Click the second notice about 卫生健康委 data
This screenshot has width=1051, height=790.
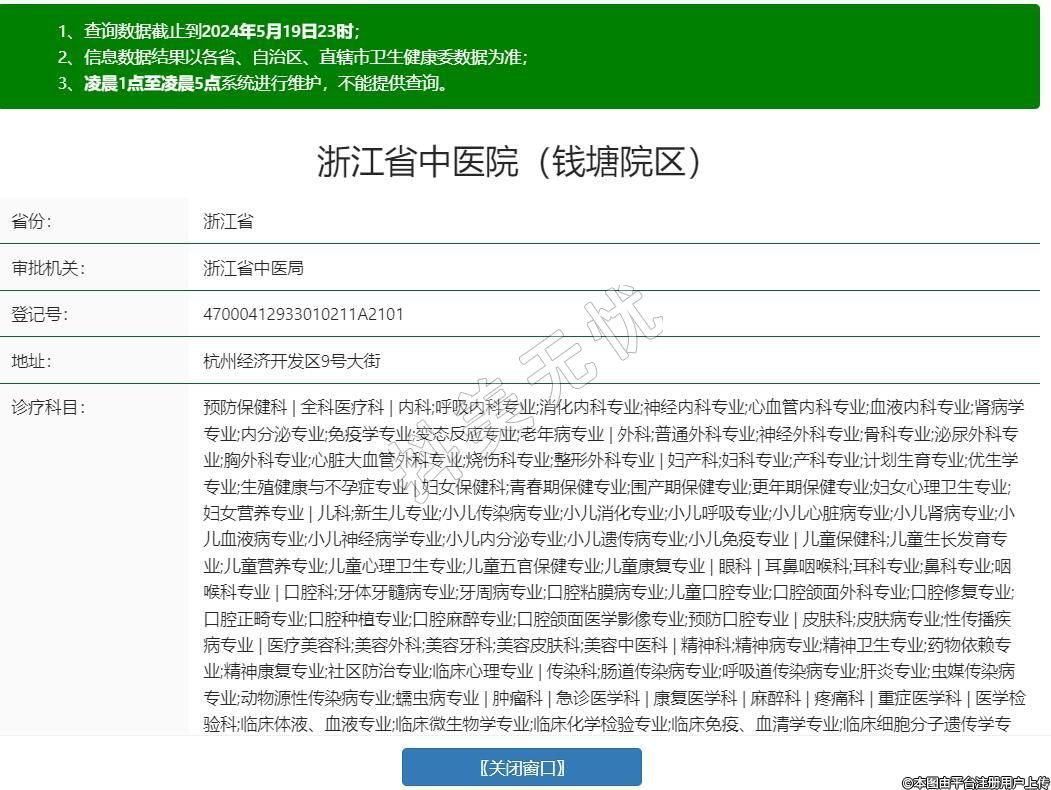click(292, 57)
